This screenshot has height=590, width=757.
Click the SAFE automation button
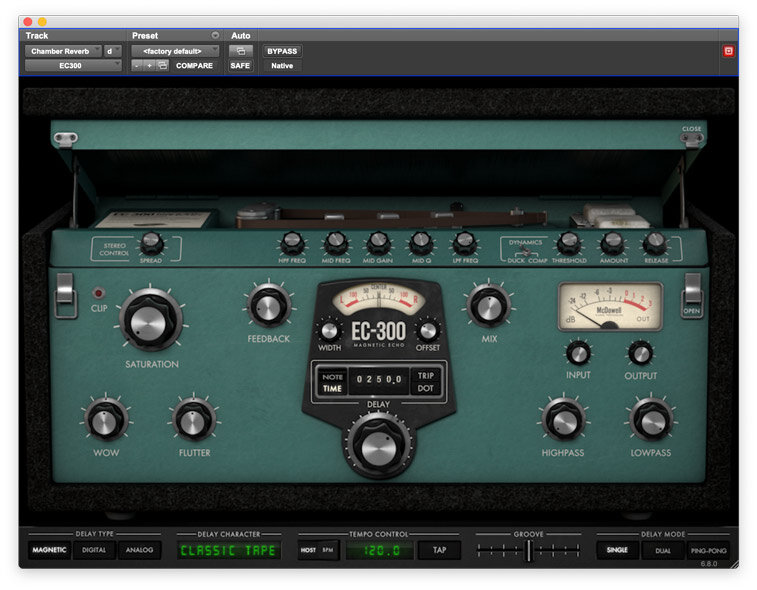pyautogui.click(x=240, y=66)
